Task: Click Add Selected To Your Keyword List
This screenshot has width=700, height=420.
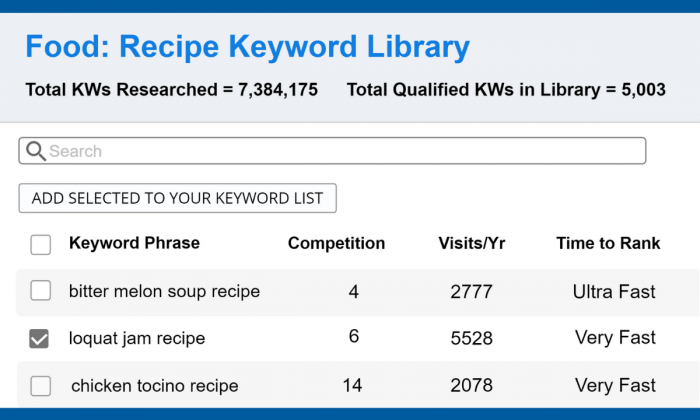Action: click(x=178, y=198)
